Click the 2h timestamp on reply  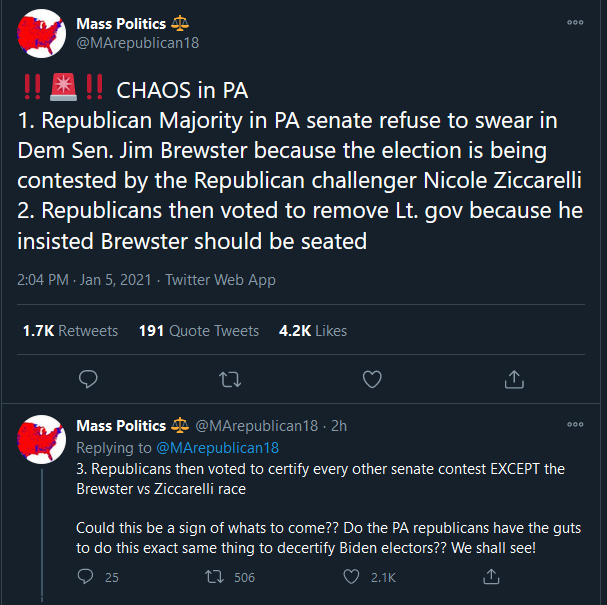[x=339, y=426]
